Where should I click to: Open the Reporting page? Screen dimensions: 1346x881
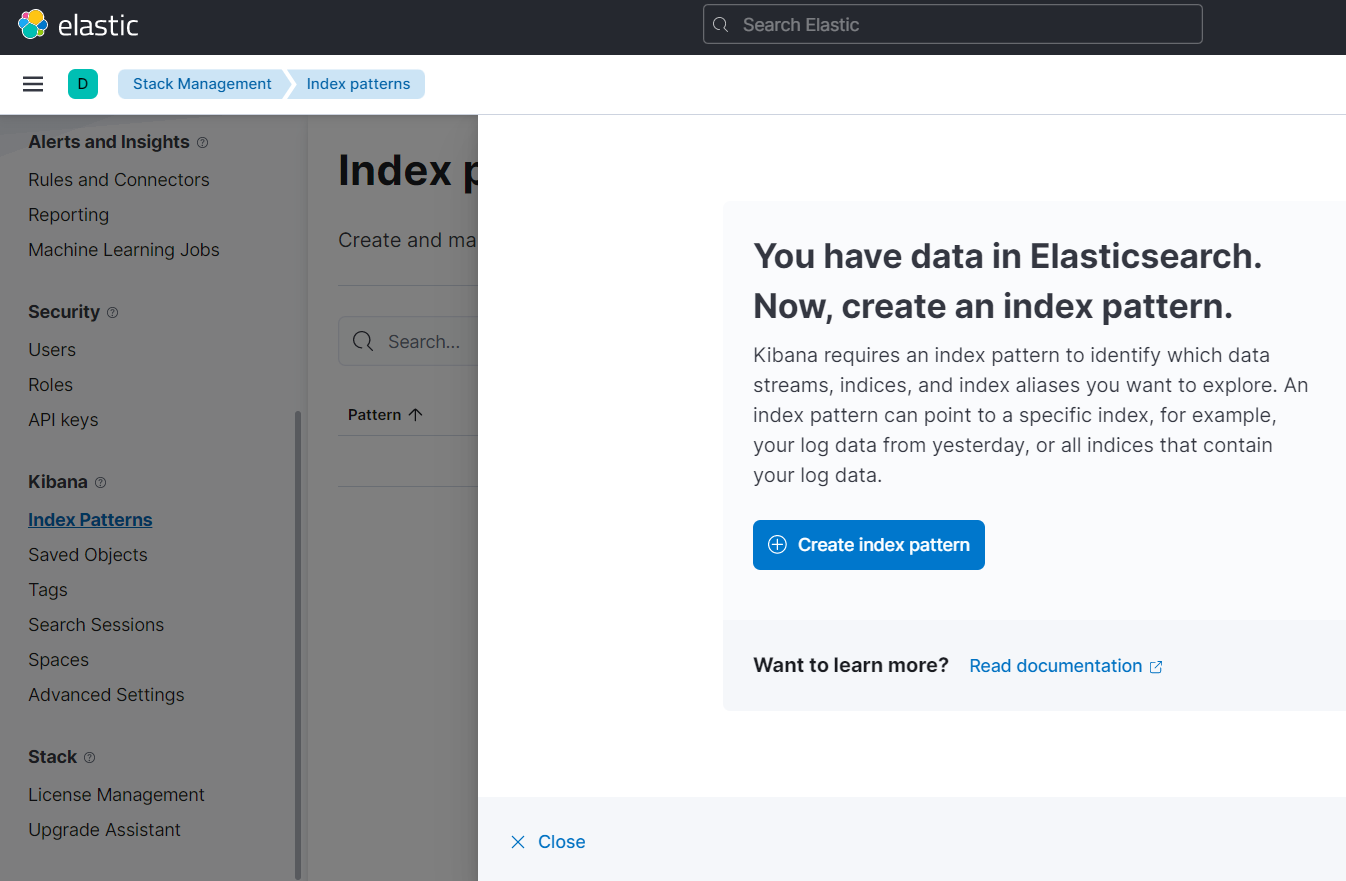[68, 215]
